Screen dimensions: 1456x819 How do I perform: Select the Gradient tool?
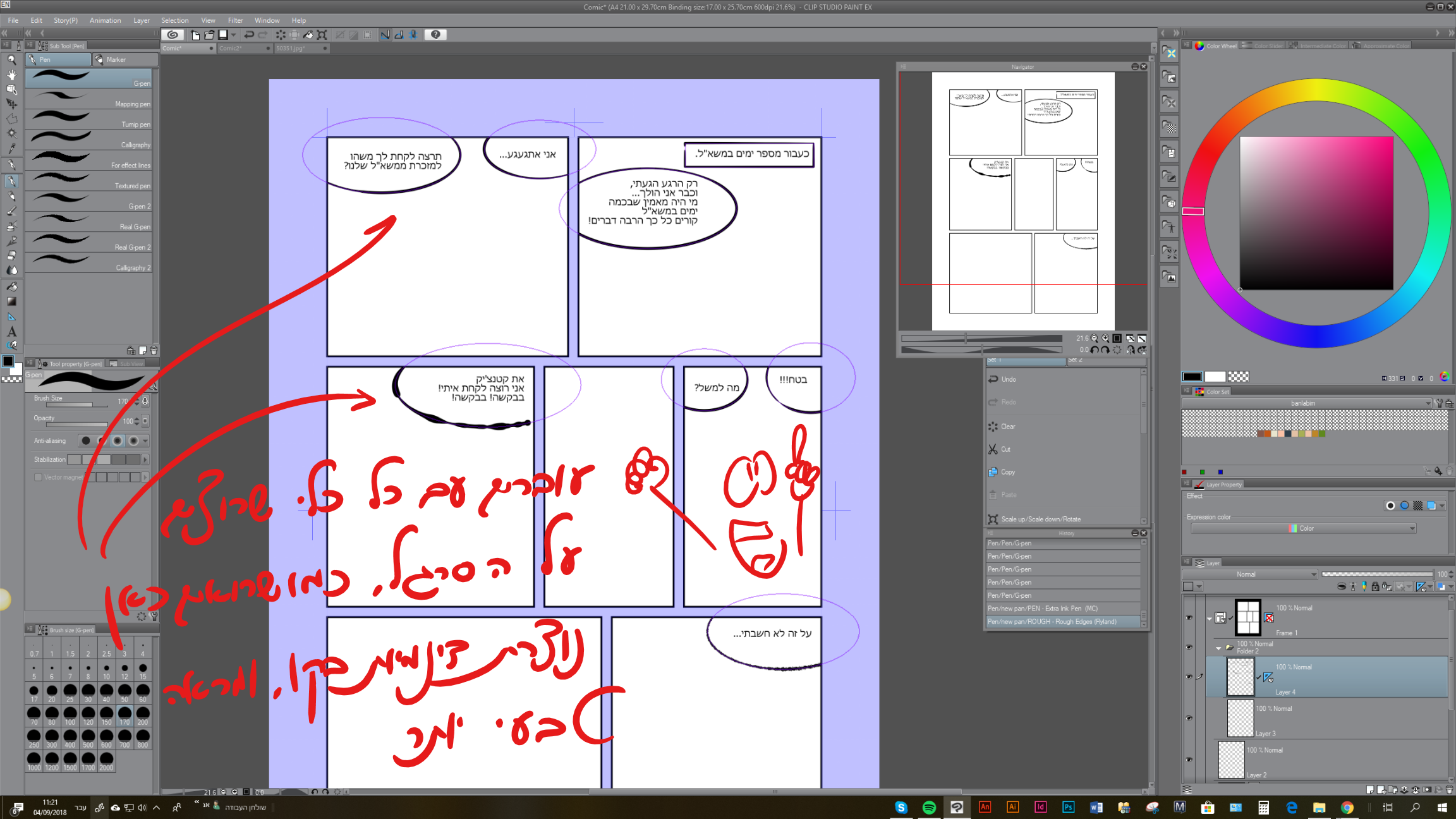11,301
